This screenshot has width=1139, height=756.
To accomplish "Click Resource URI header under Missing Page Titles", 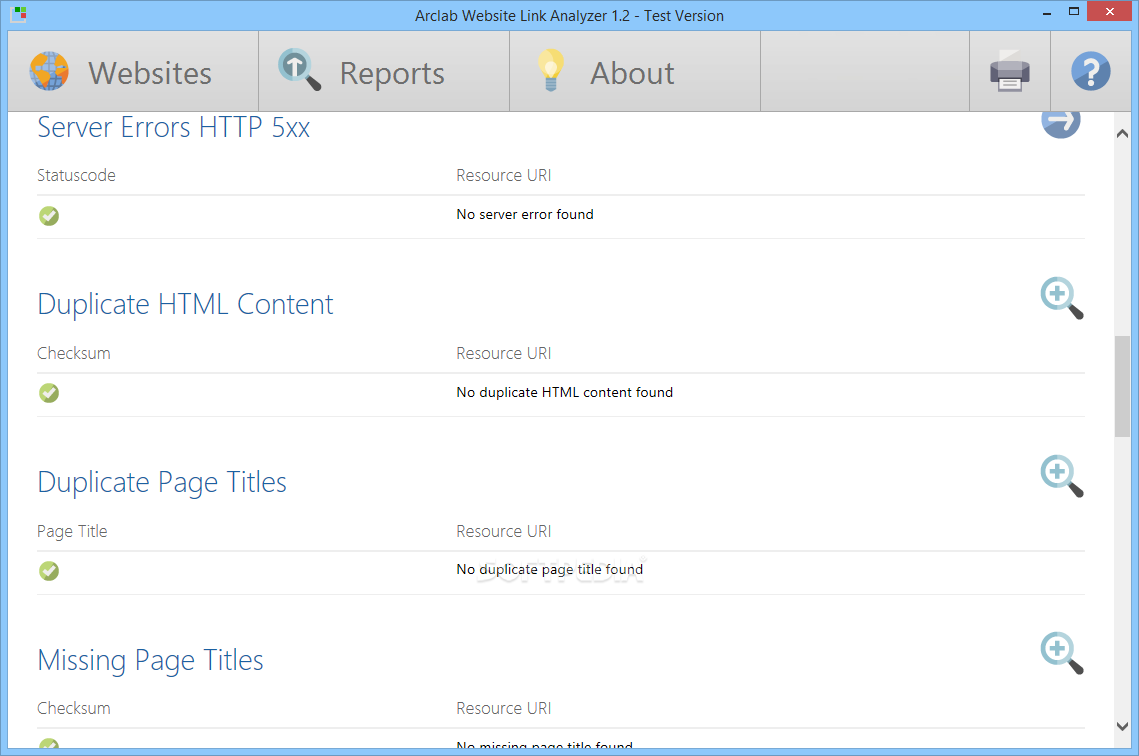I will click(x=503, y=708).
